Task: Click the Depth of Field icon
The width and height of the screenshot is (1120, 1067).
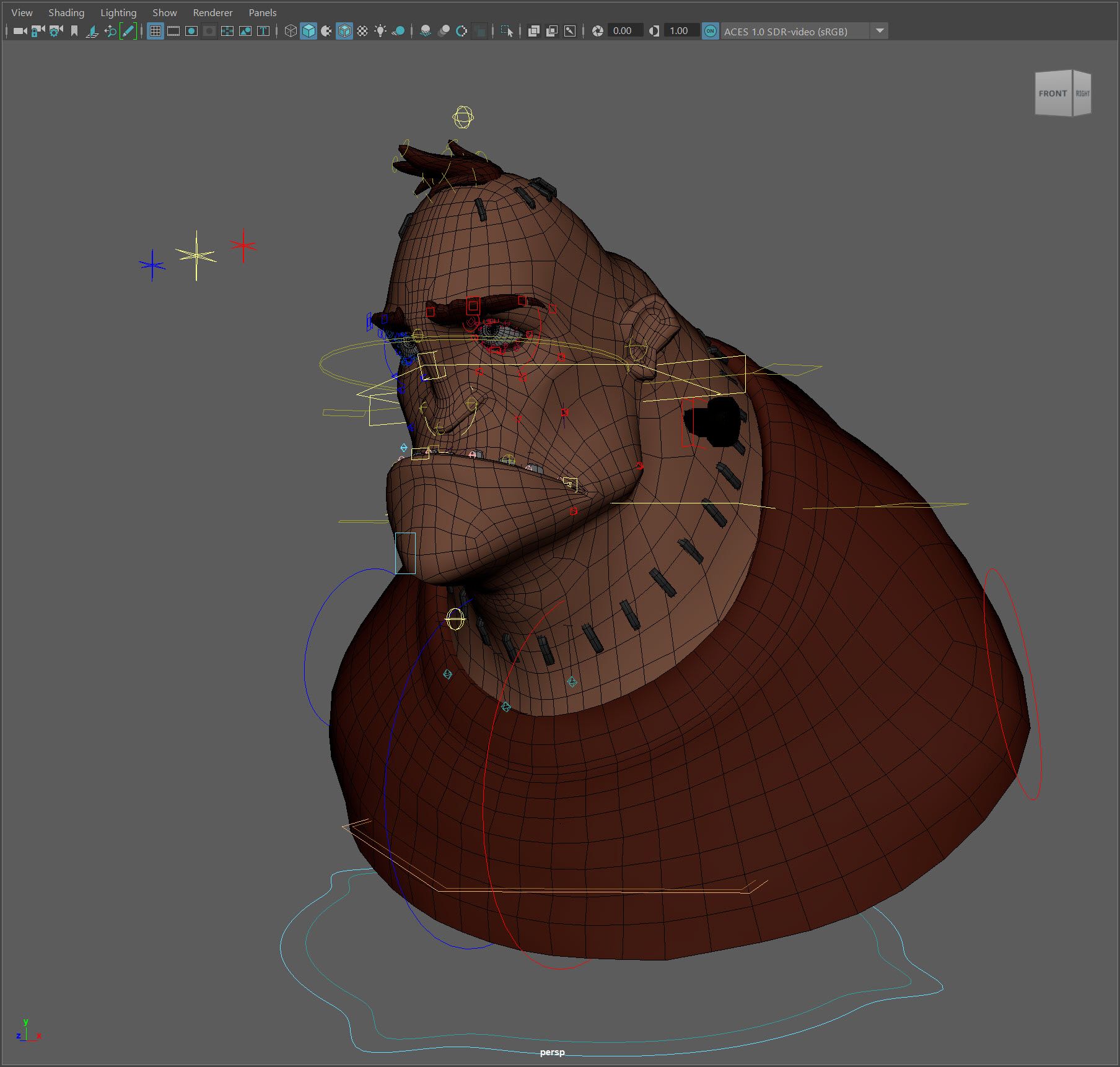Action: coord(479,31)
